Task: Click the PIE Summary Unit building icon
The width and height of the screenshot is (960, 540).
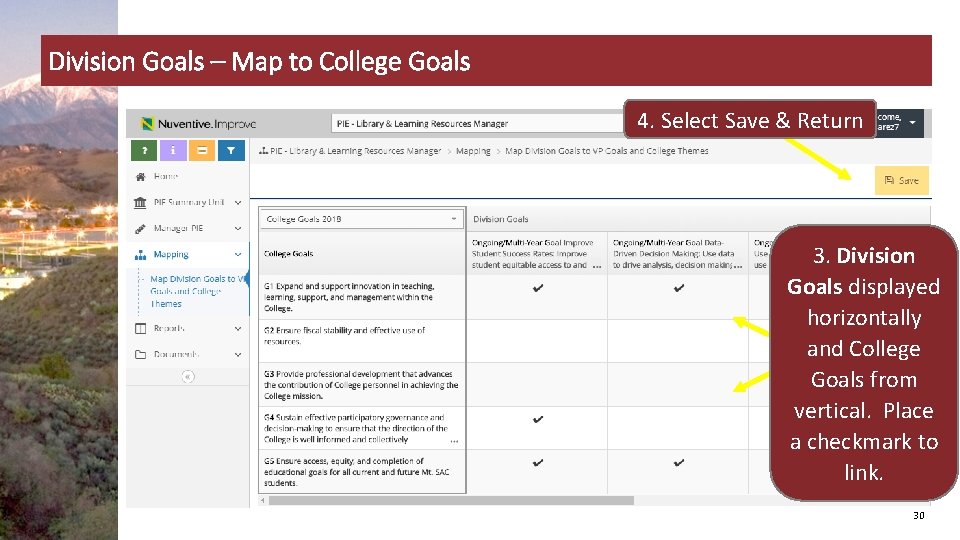Action: (x=140, y=202)
